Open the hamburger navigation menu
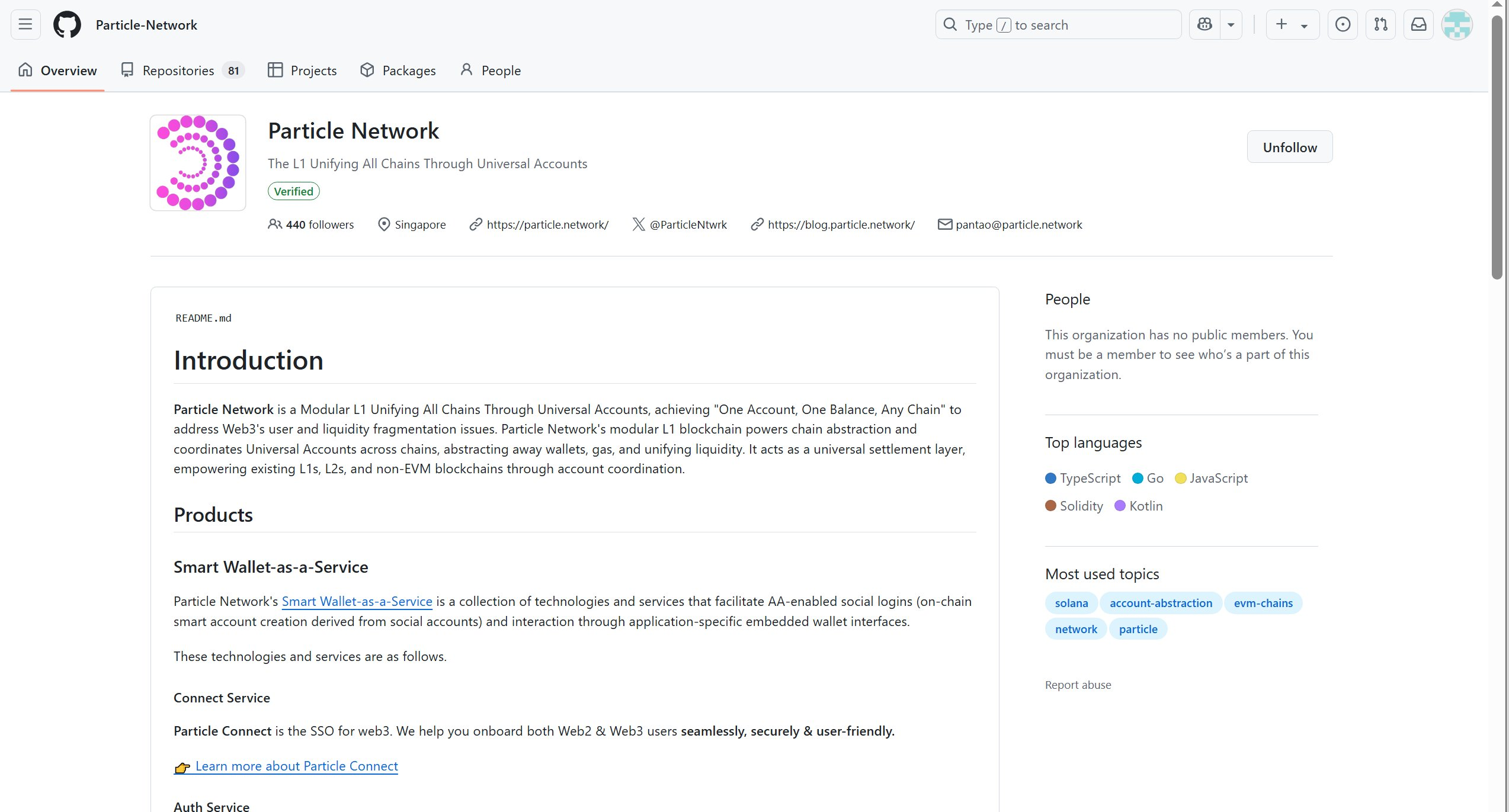The image size is (1509, 812). (25, 24)
